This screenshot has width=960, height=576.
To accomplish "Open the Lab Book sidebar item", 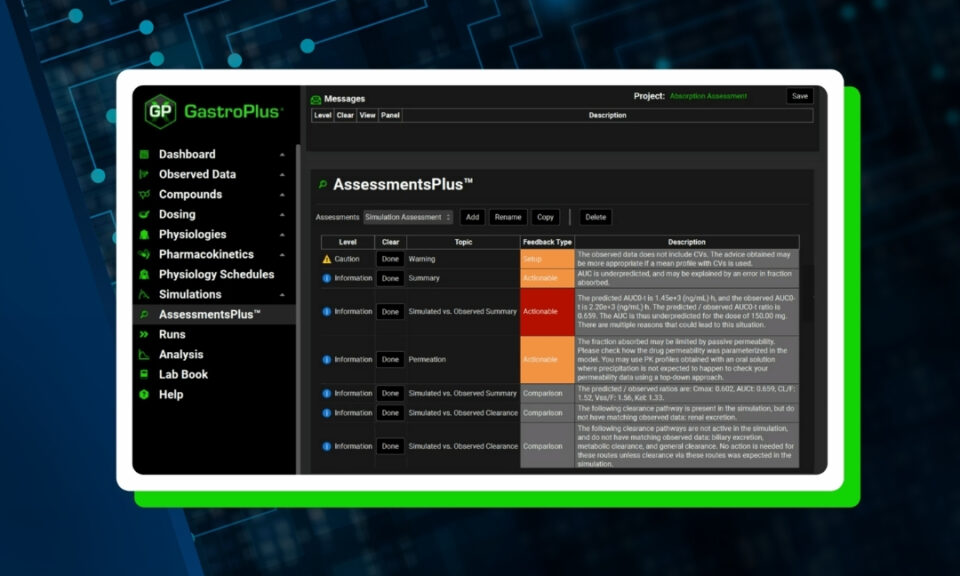I will point(214,375).
